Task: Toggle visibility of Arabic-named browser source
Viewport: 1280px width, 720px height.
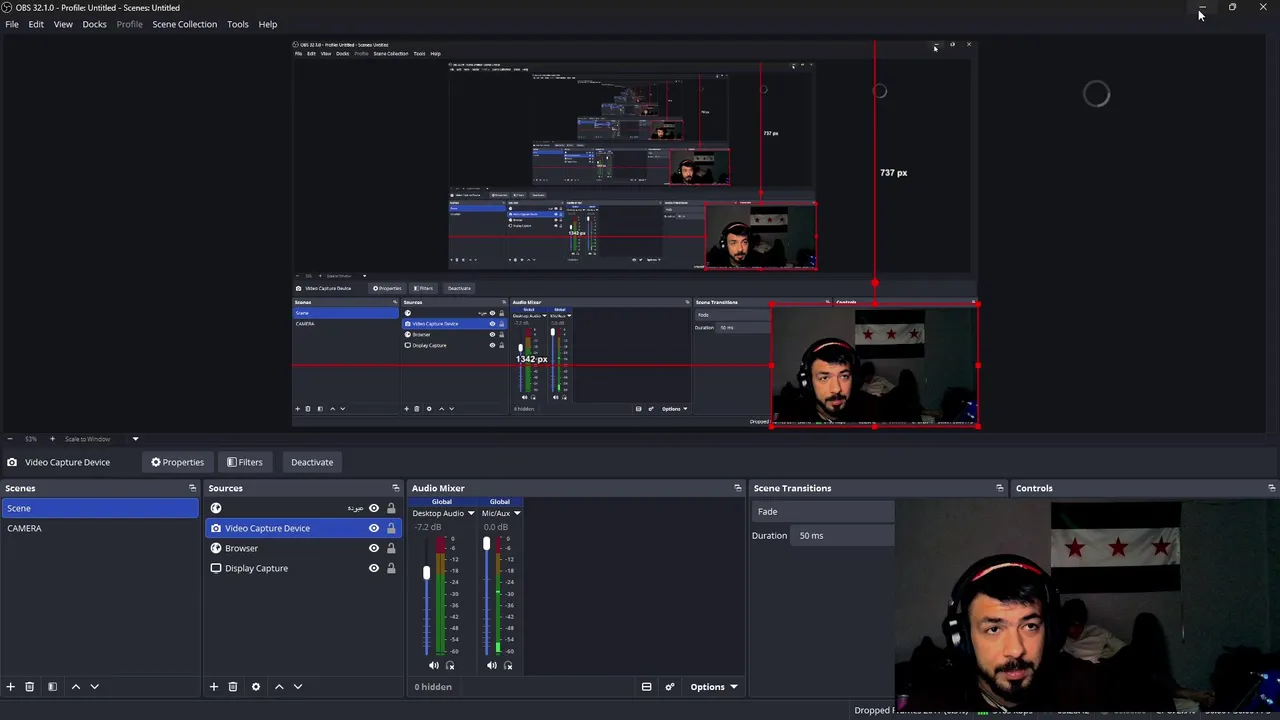Action: 374,508
